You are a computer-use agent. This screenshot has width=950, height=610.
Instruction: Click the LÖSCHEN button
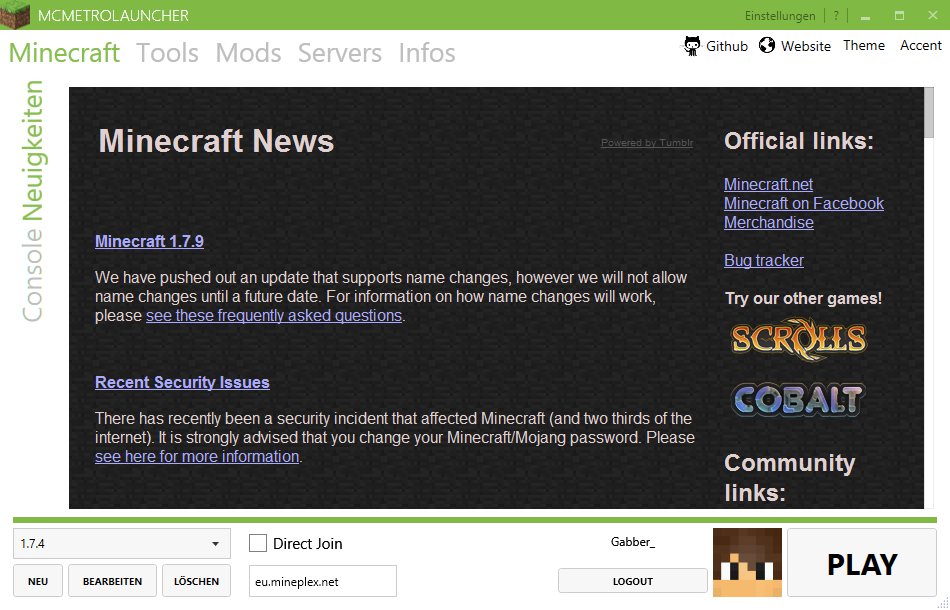pos(196,581)
